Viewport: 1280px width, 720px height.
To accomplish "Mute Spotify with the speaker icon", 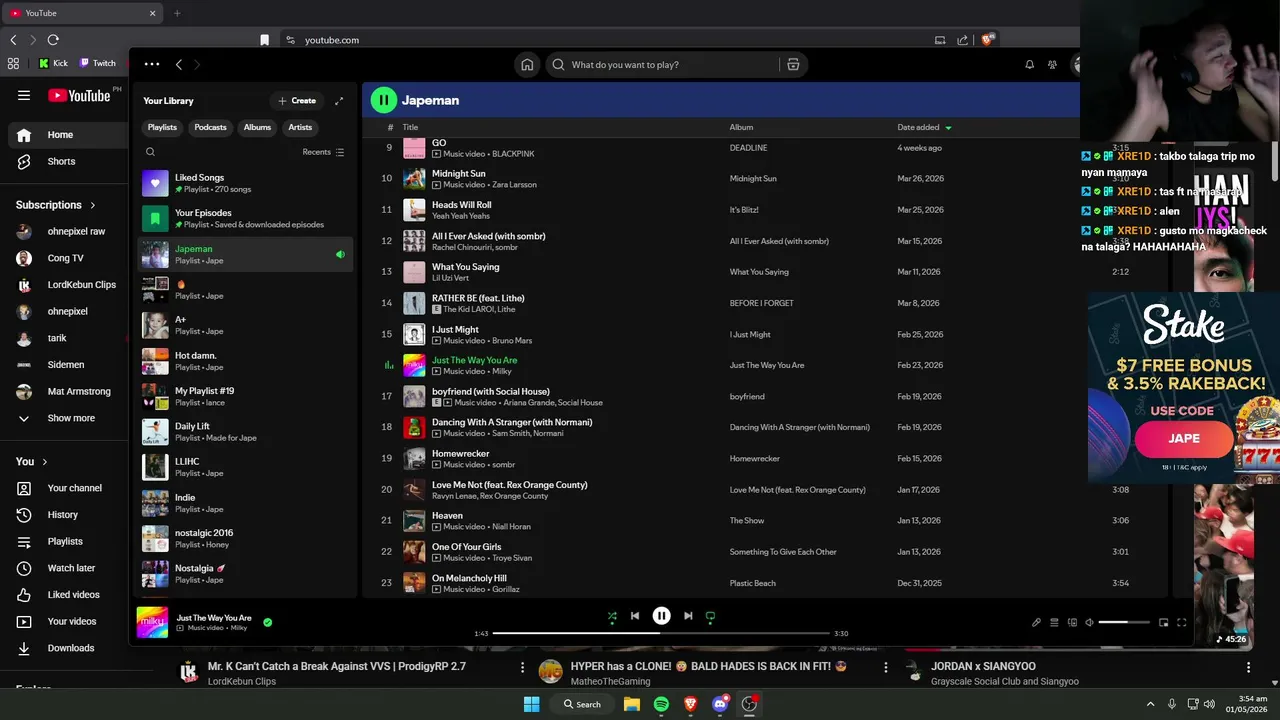I will tap(1090, 622).
